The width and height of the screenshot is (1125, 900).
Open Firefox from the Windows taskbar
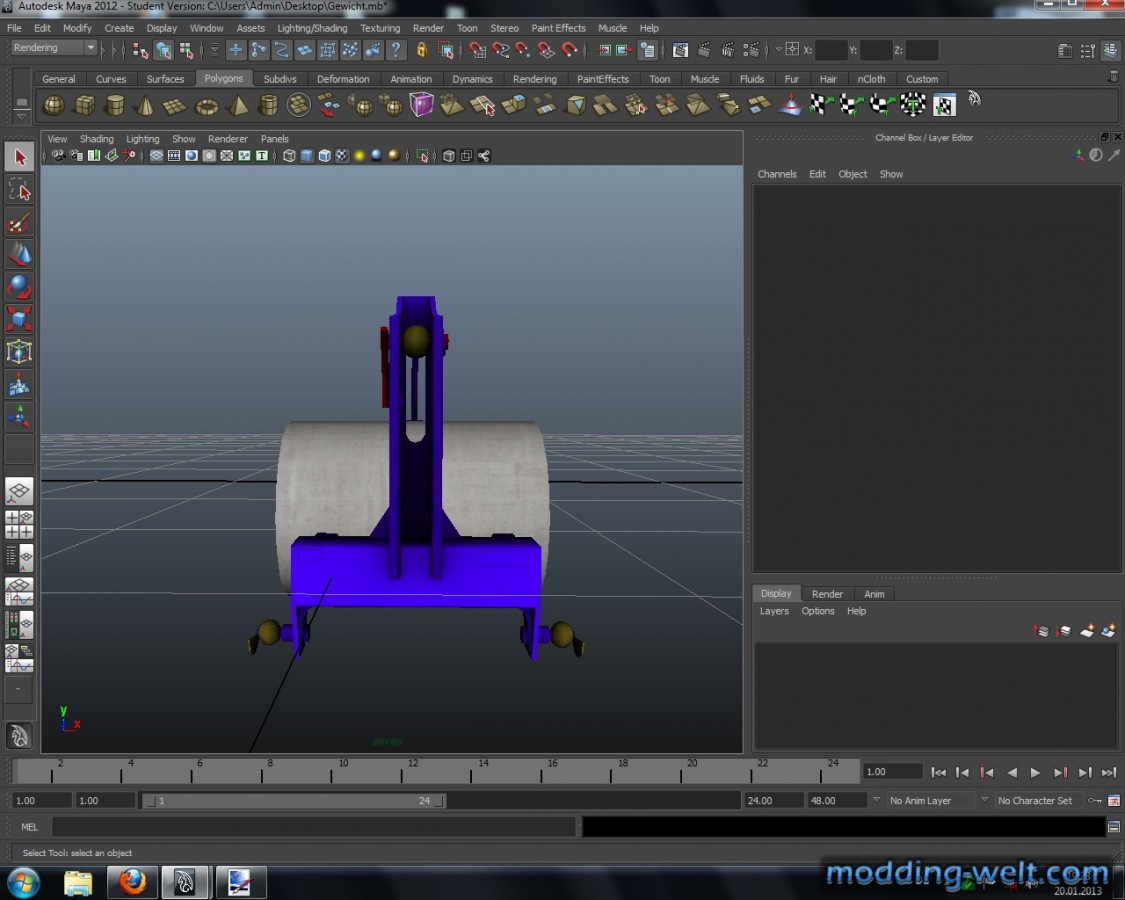132,881
